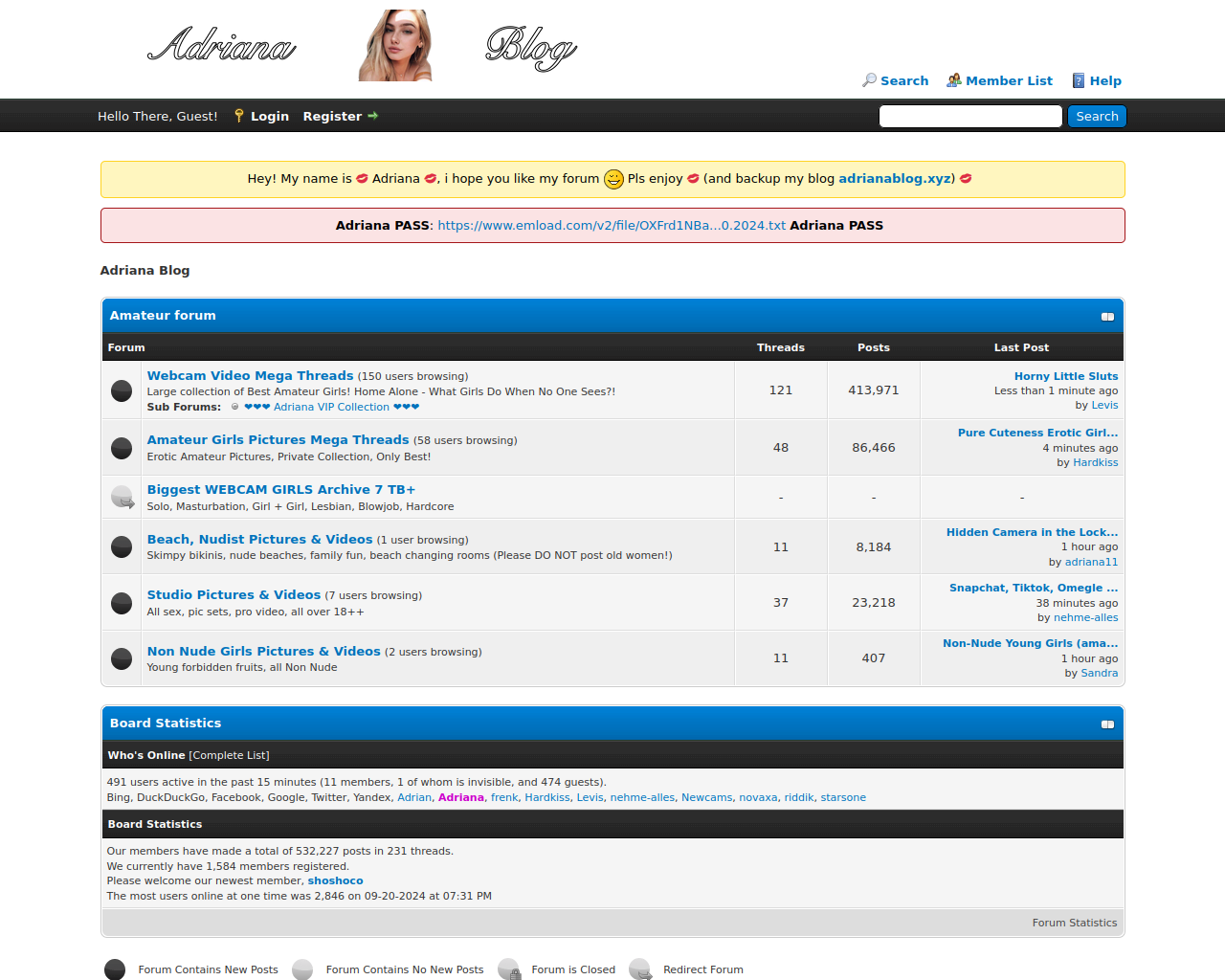1225x980 pixels.
Task: Open newest member shoshoco's profile
Action: click(335, 880)
